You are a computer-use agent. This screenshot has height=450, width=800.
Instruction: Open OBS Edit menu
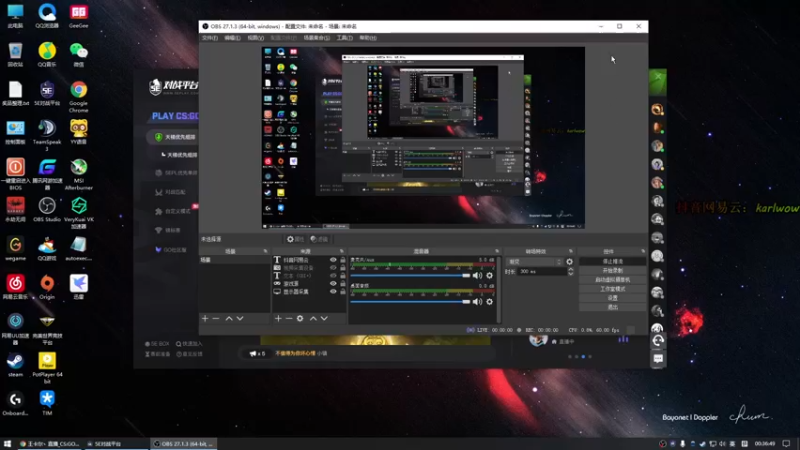(232, 38)
